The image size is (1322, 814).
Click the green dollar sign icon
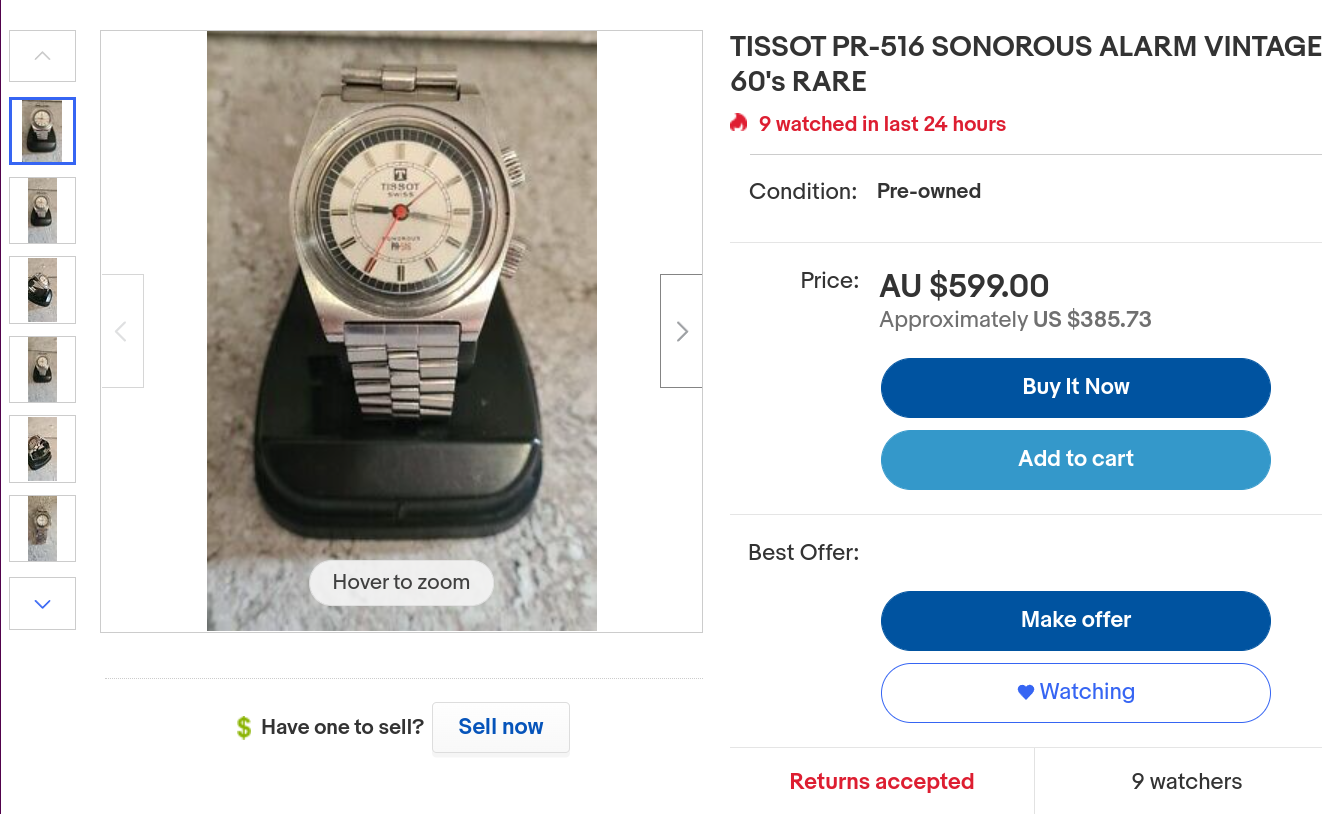(244, 727)
